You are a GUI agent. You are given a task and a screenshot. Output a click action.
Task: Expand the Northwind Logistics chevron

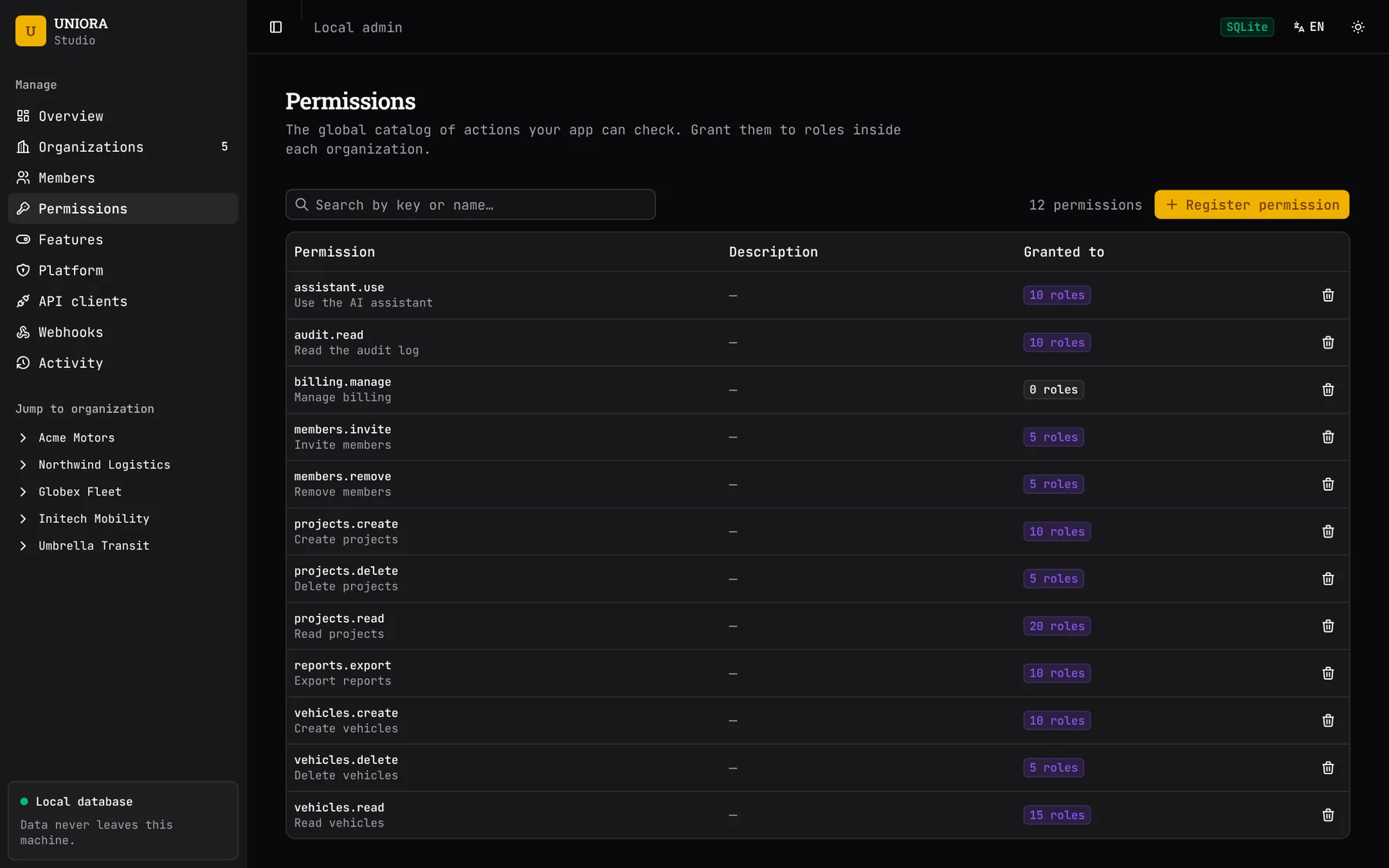pyautogui.click(x=23, y=464)
